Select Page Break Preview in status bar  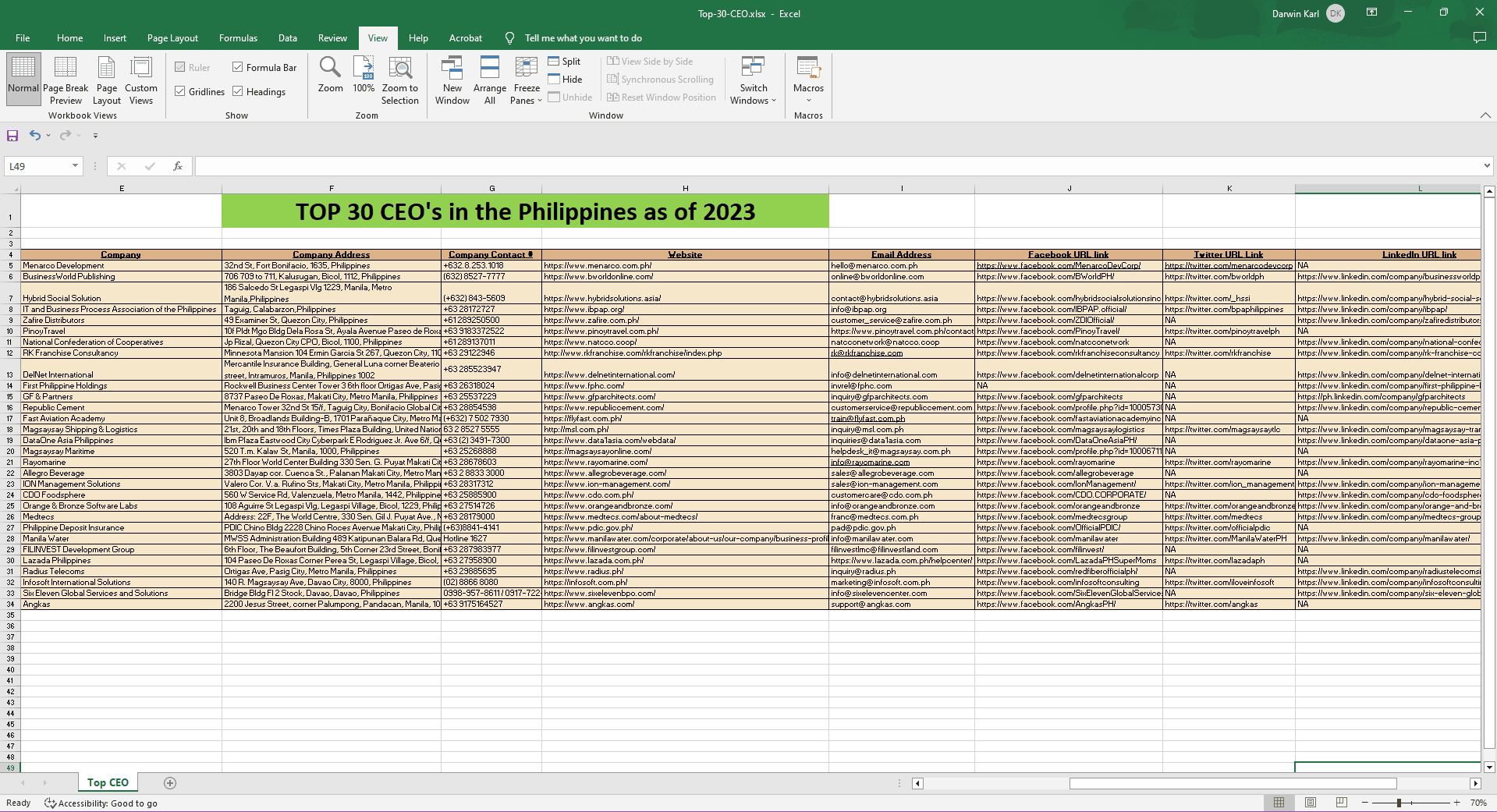[1342, 803]
